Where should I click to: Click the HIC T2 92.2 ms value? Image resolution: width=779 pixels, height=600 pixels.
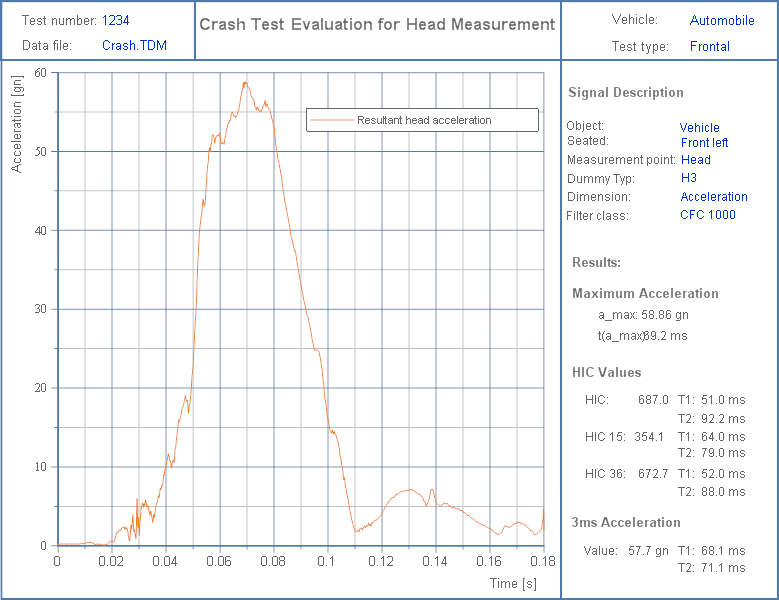tap(723, 419)
